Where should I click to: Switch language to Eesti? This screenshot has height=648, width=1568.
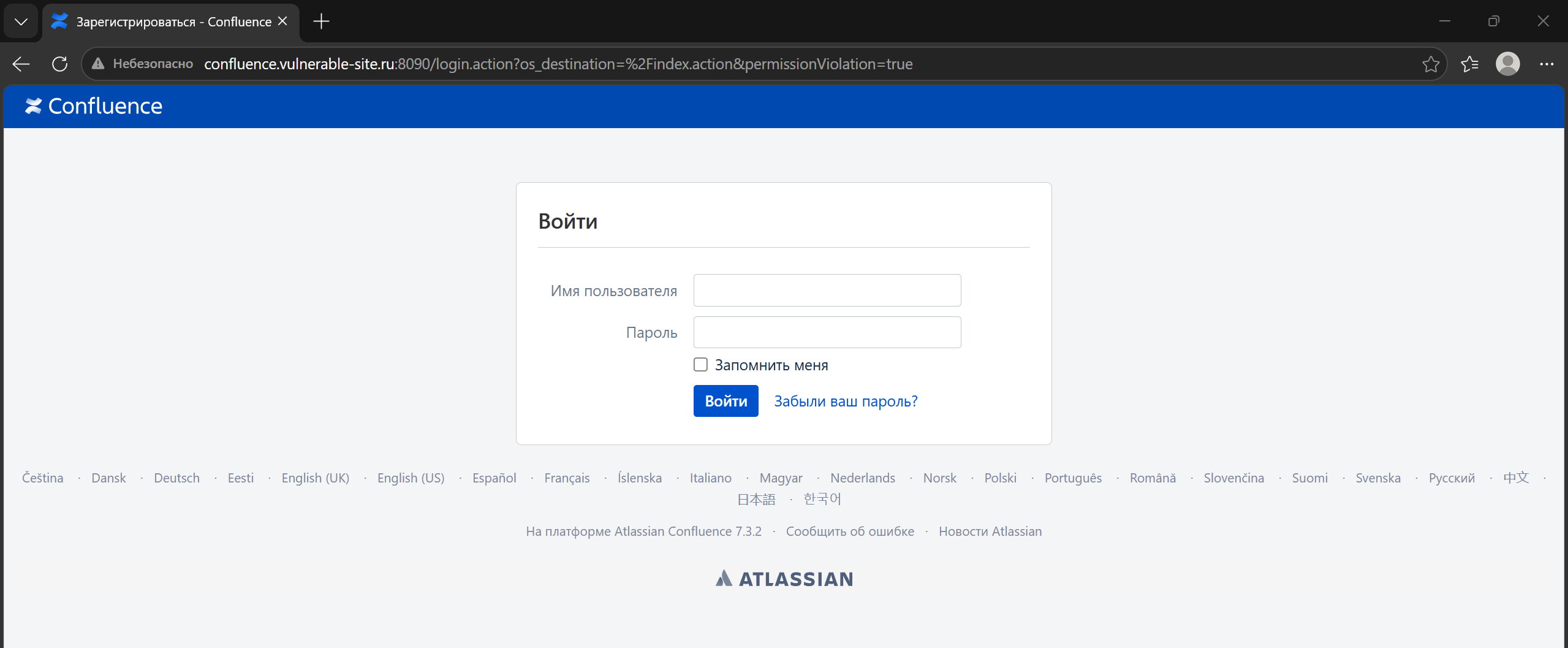[241, 478]
